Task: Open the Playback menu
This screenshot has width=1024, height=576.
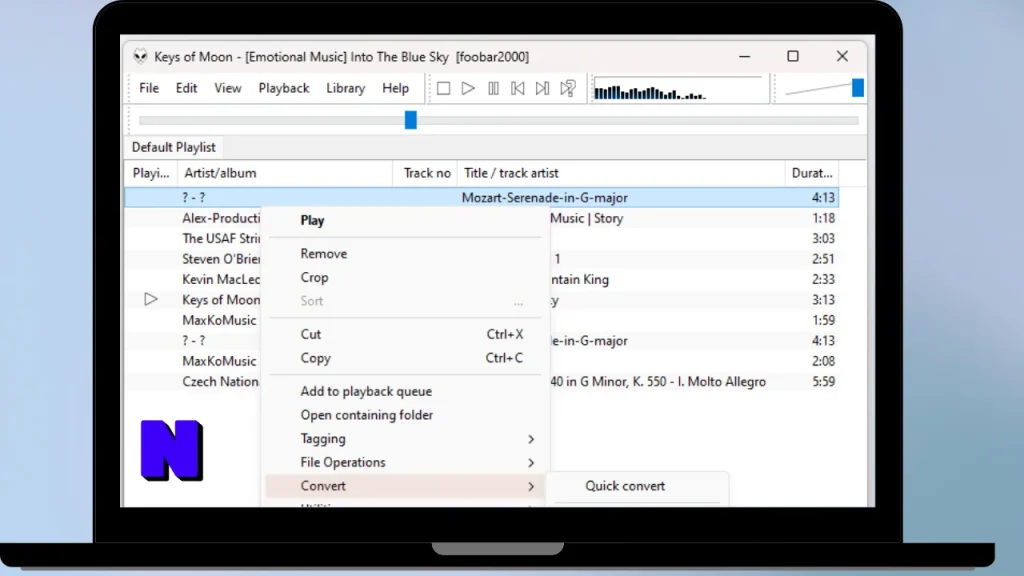Action: pos(283,88)
